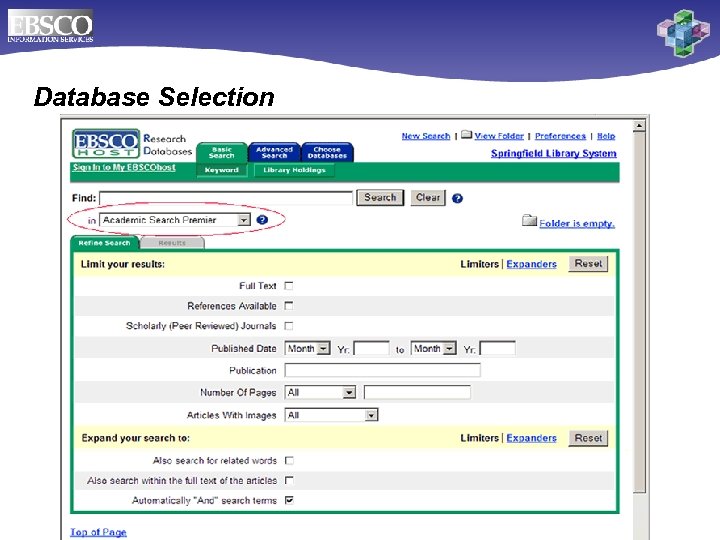Click the scrollbar up arrow
Screen dimensions: 720x540
pyautogui.click(x=639, y=125)
